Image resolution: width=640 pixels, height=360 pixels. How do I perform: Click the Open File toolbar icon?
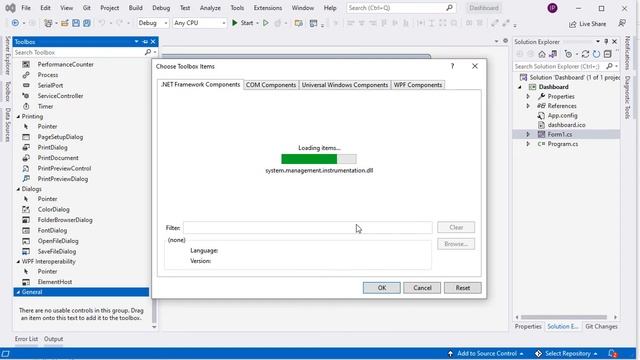(x=64, y=23)
